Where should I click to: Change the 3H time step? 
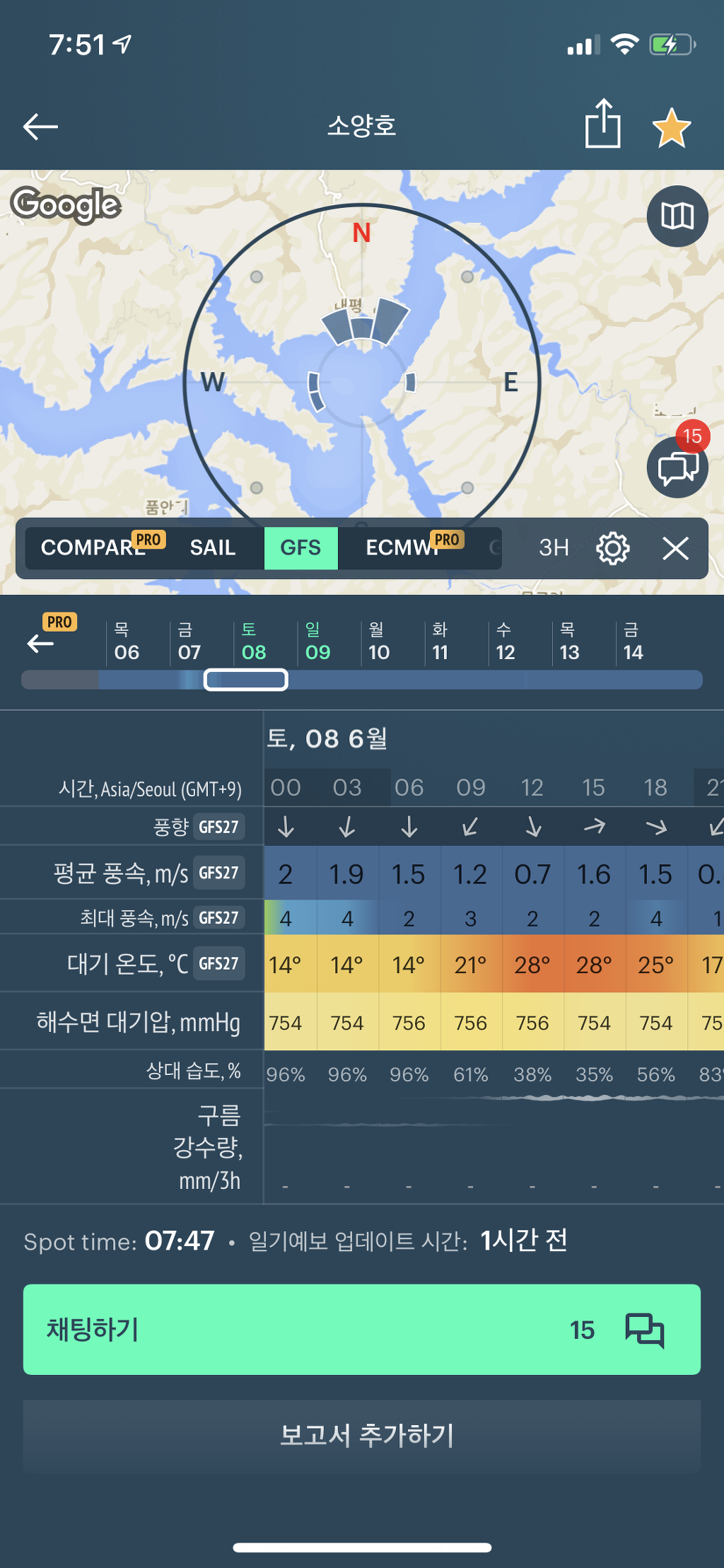point(554,548)
